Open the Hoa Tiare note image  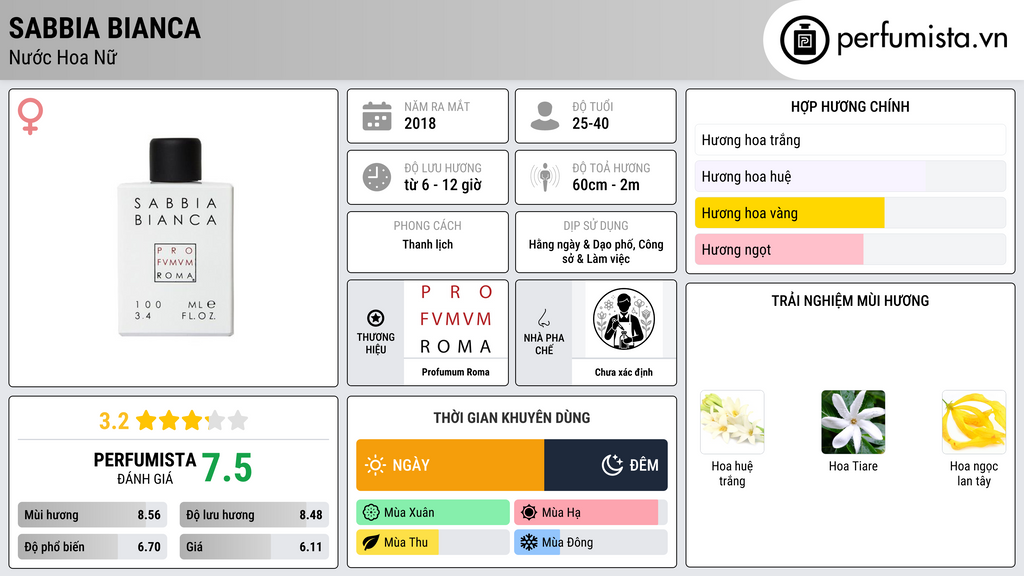[853, 422]
